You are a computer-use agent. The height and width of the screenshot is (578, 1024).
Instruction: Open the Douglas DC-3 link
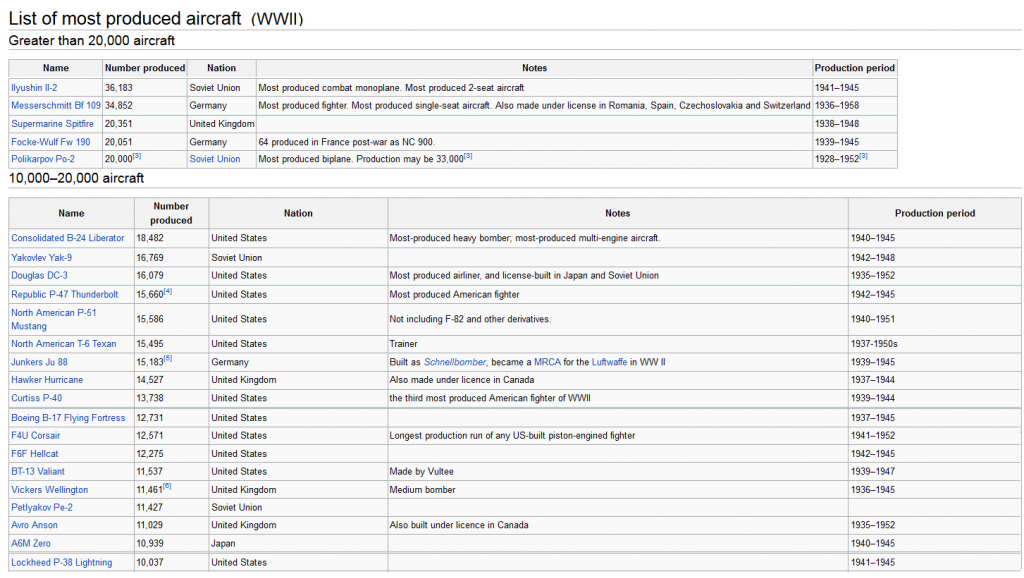[39, 276]
